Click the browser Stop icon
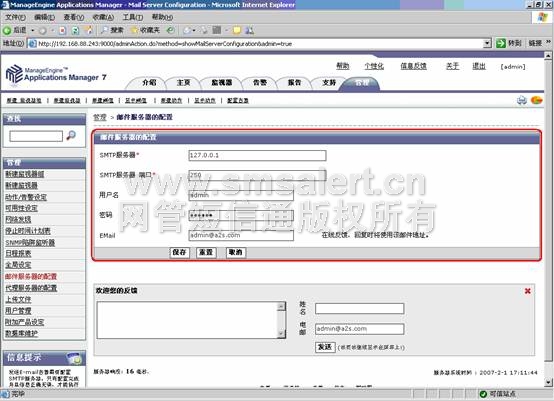 pyautogui.click(x=62, y=30)
